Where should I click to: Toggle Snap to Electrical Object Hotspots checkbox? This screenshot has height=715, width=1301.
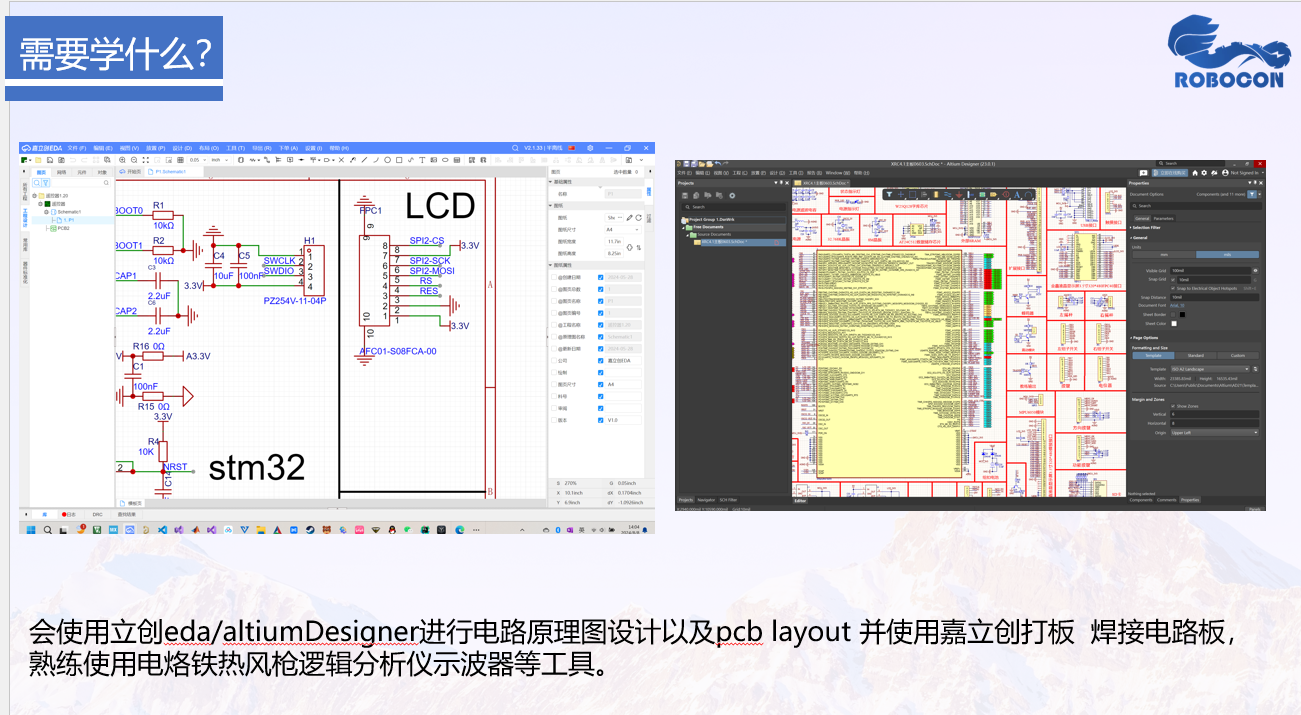point(1174,288)
